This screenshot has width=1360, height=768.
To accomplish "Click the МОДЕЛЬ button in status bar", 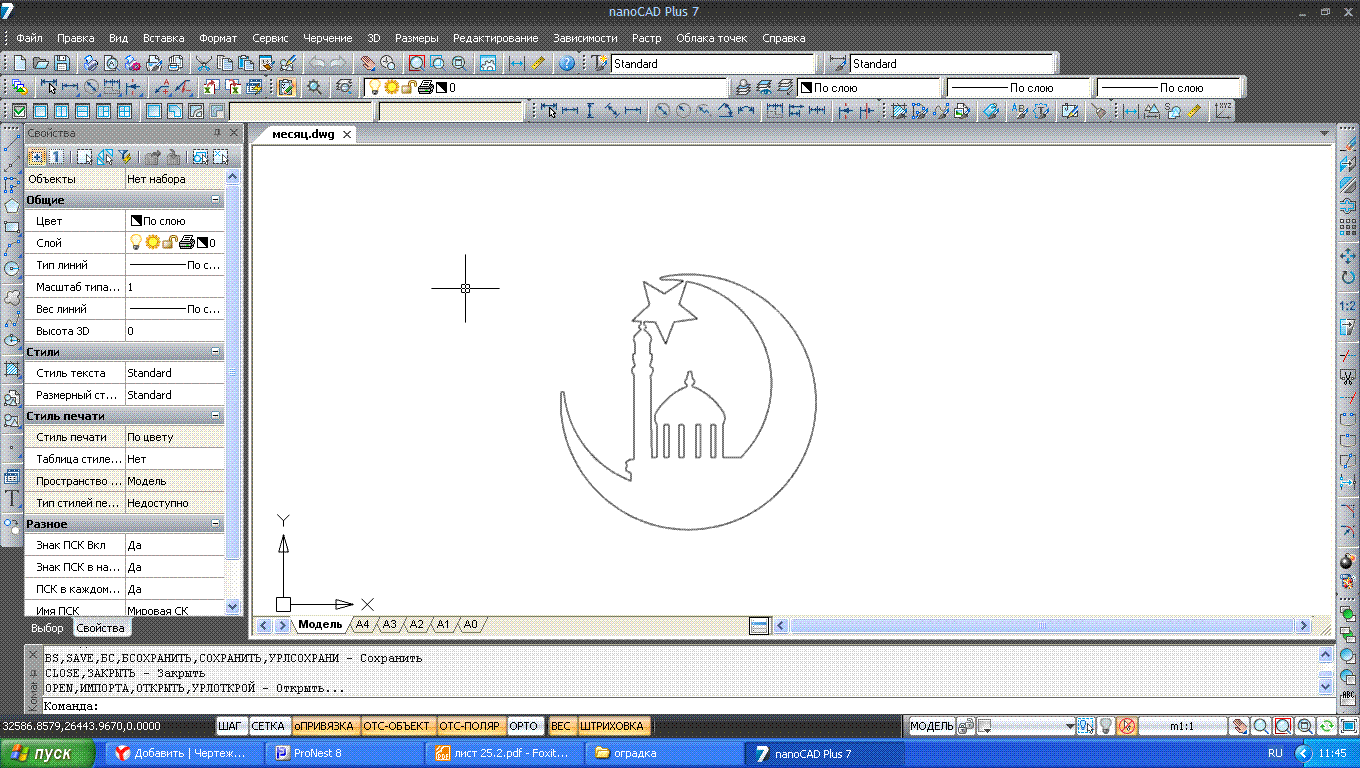I will 931,726.
